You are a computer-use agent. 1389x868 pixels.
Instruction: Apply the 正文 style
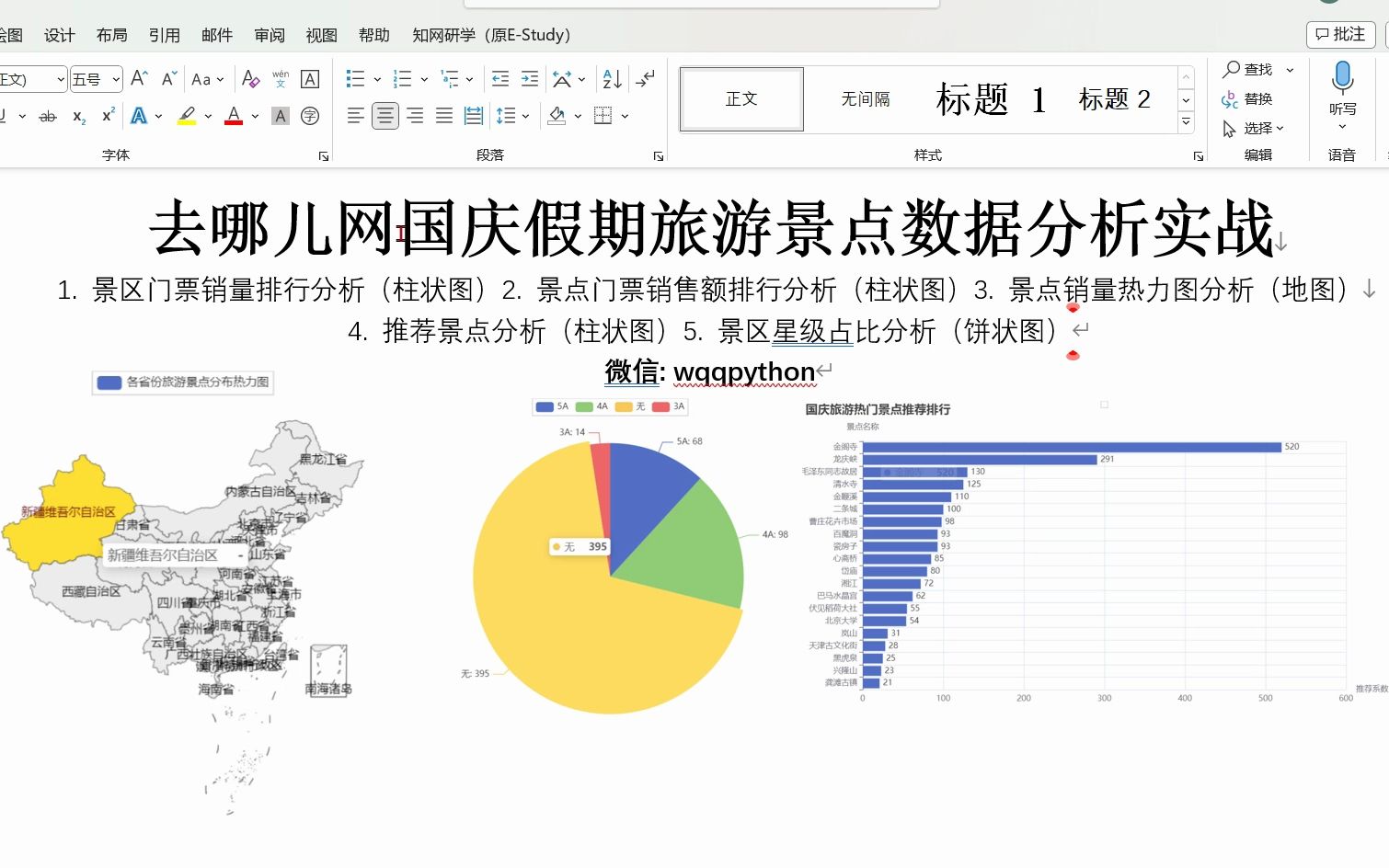coord(741,99)
